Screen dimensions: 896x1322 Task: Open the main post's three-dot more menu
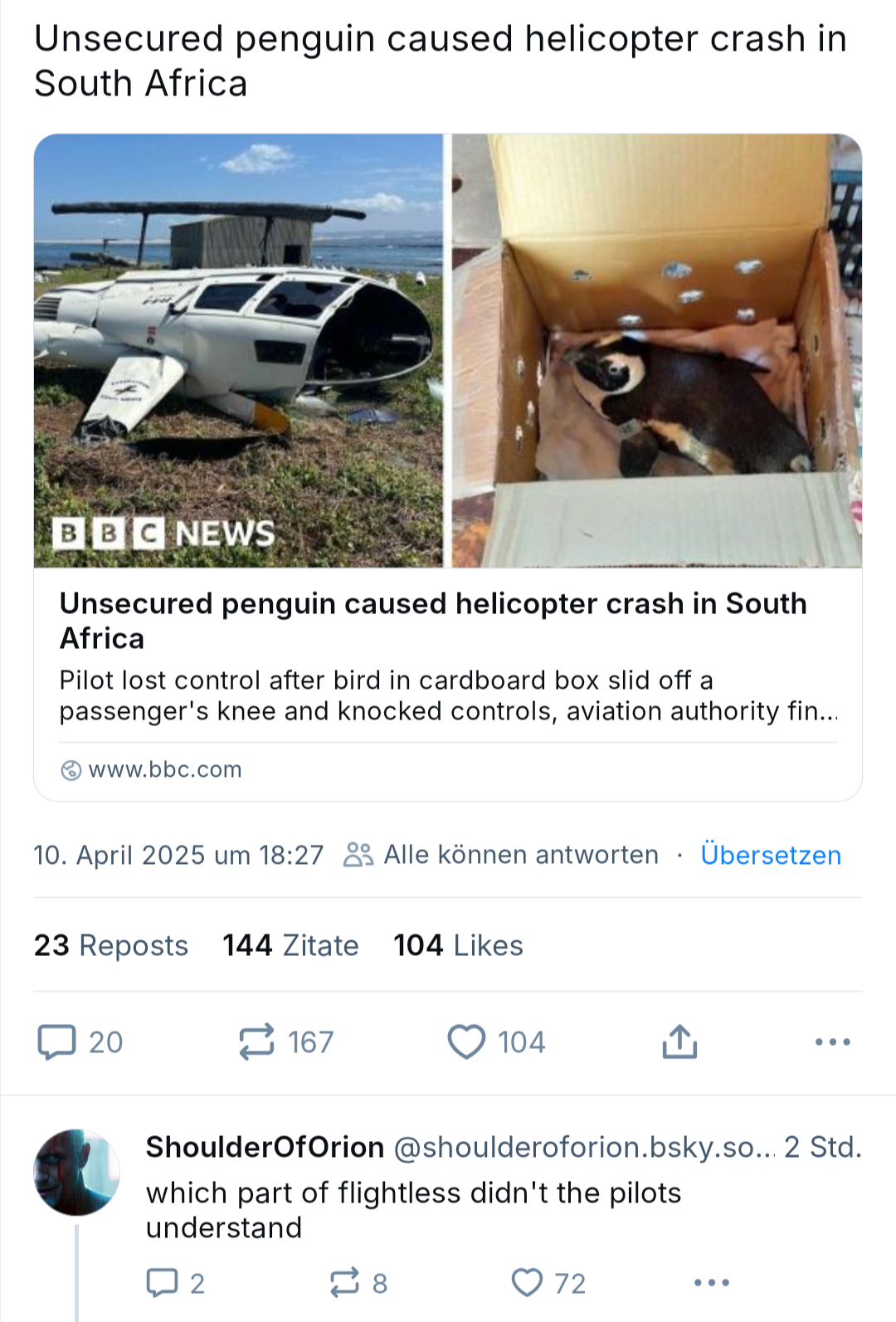pos(832,1042)
